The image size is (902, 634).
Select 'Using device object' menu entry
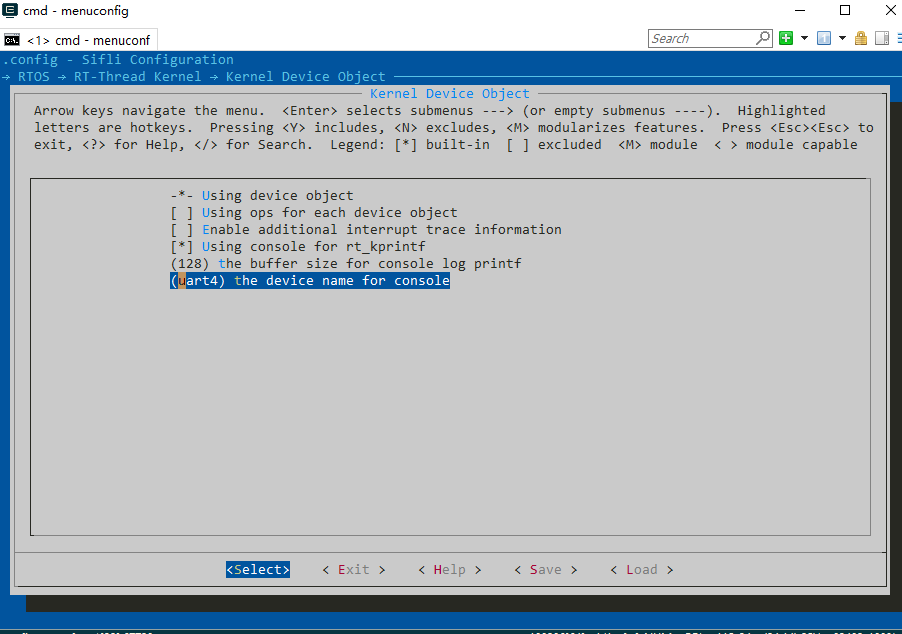pyautogui.click(x=277, y=196)
